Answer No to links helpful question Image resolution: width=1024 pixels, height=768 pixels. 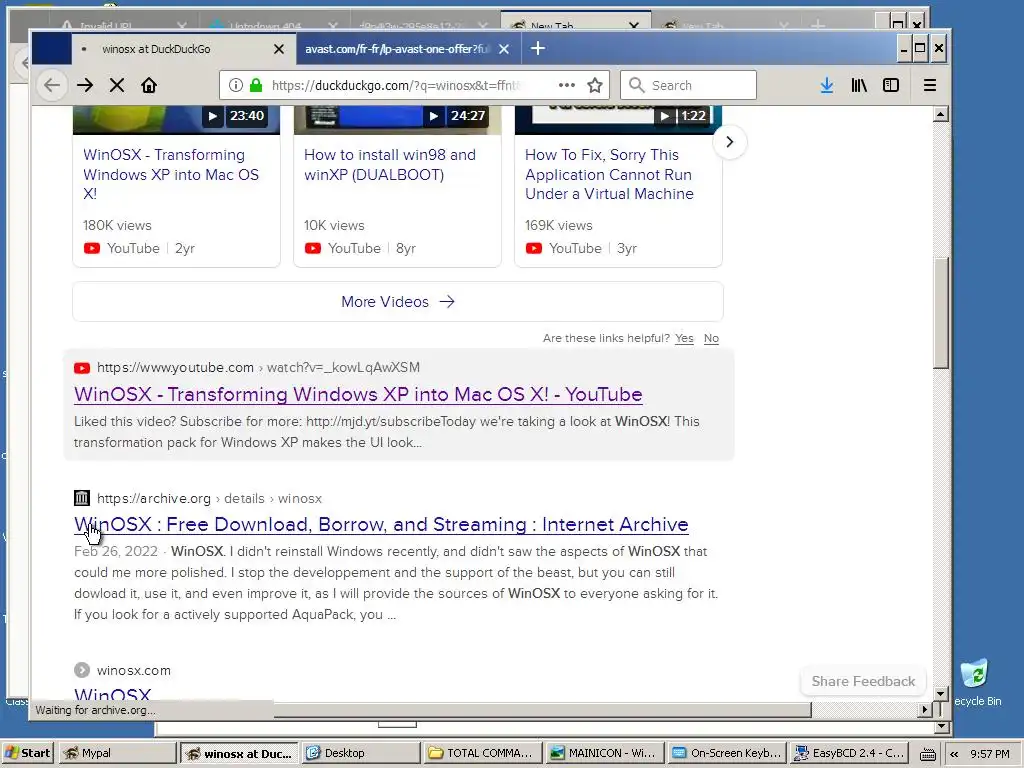(x=711, y=338)
